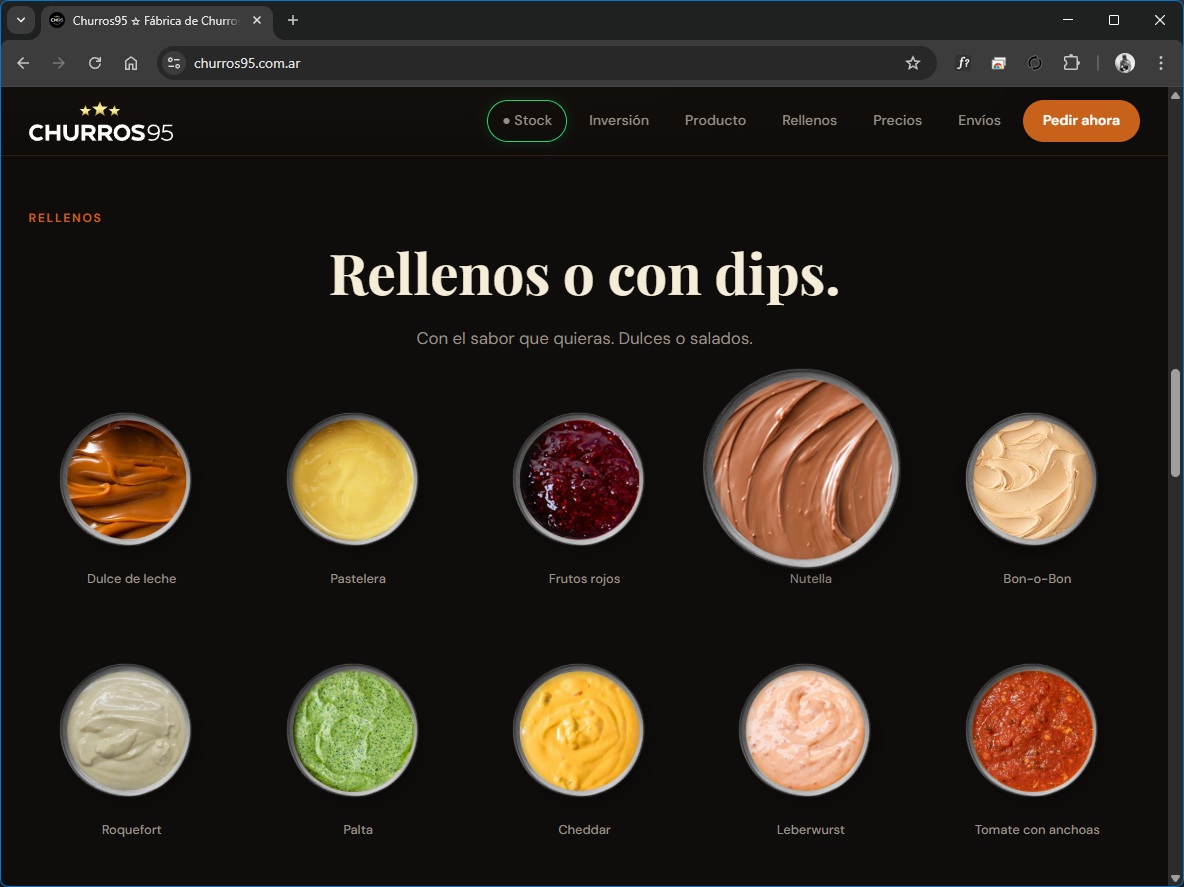Click the scrollbar up arrow

pyautogui.click(x=1175, y=95)
